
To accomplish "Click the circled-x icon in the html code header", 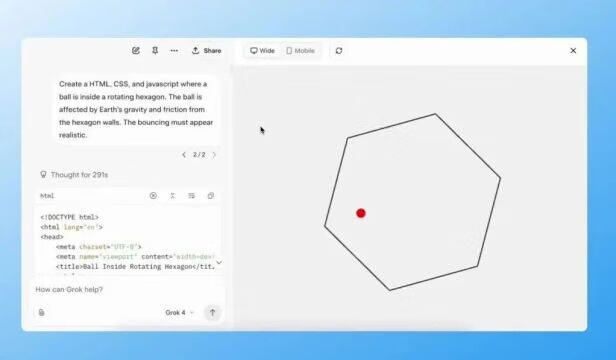I will (153, 196).
